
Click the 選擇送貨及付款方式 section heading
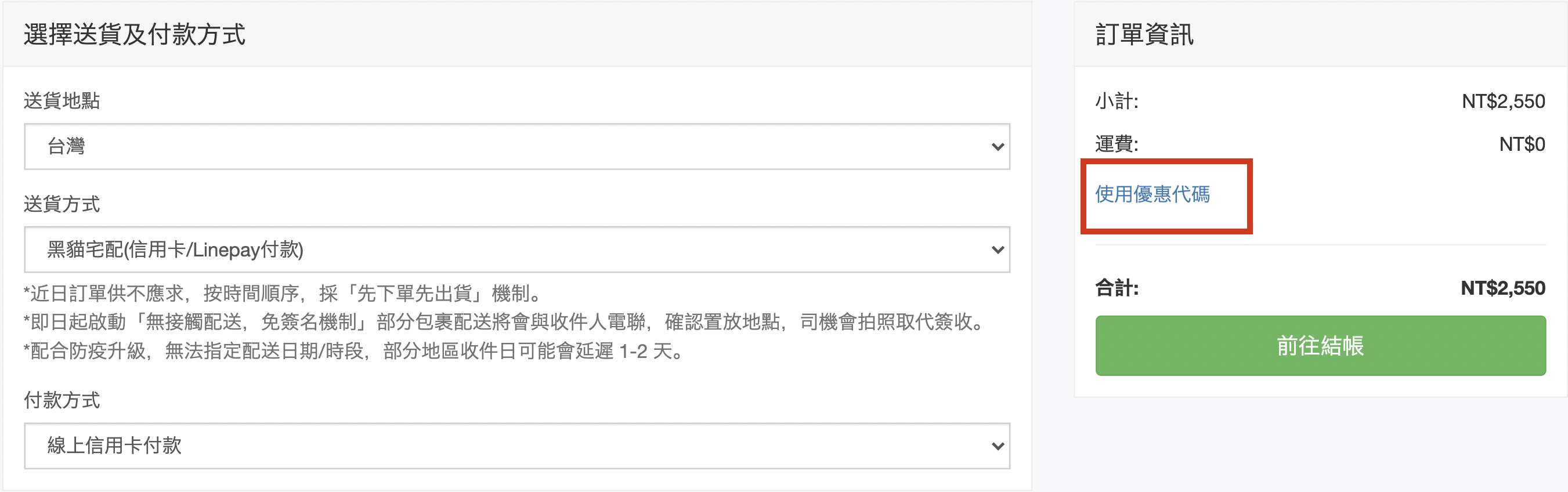click(x=135, y=34)
